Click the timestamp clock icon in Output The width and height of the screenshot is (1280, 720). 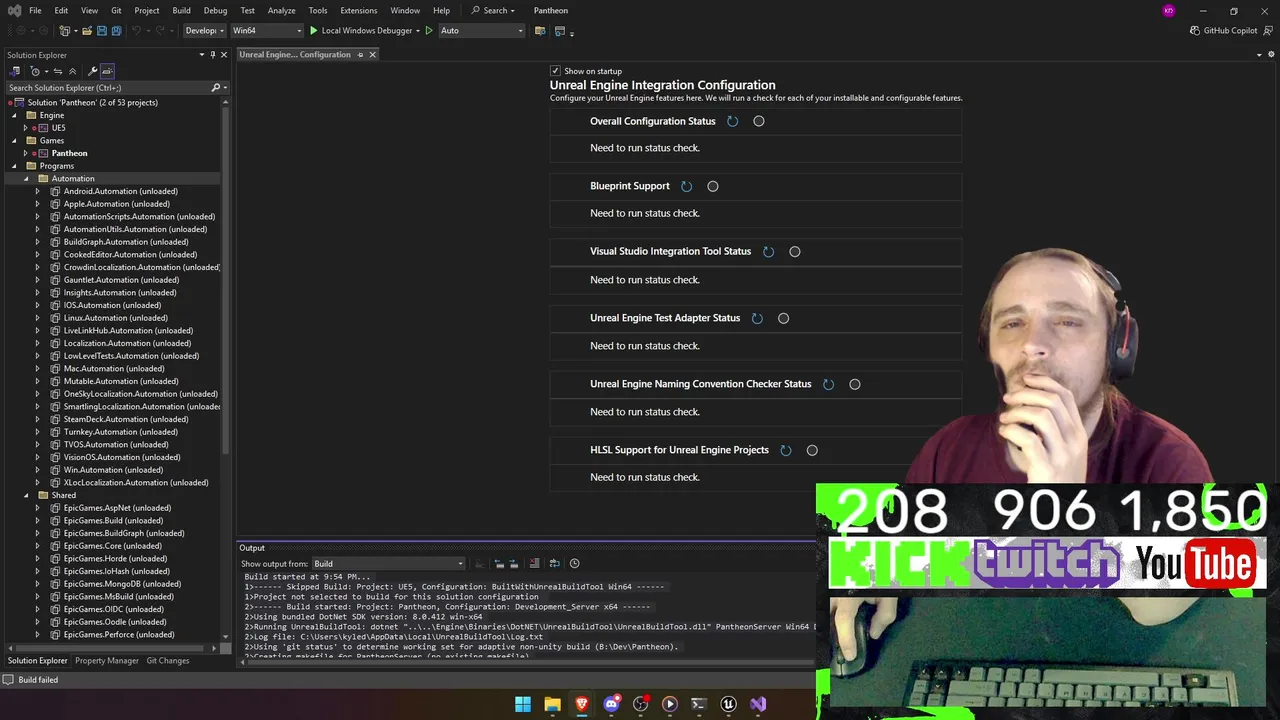pyautogui.click(x=574, y=563)
